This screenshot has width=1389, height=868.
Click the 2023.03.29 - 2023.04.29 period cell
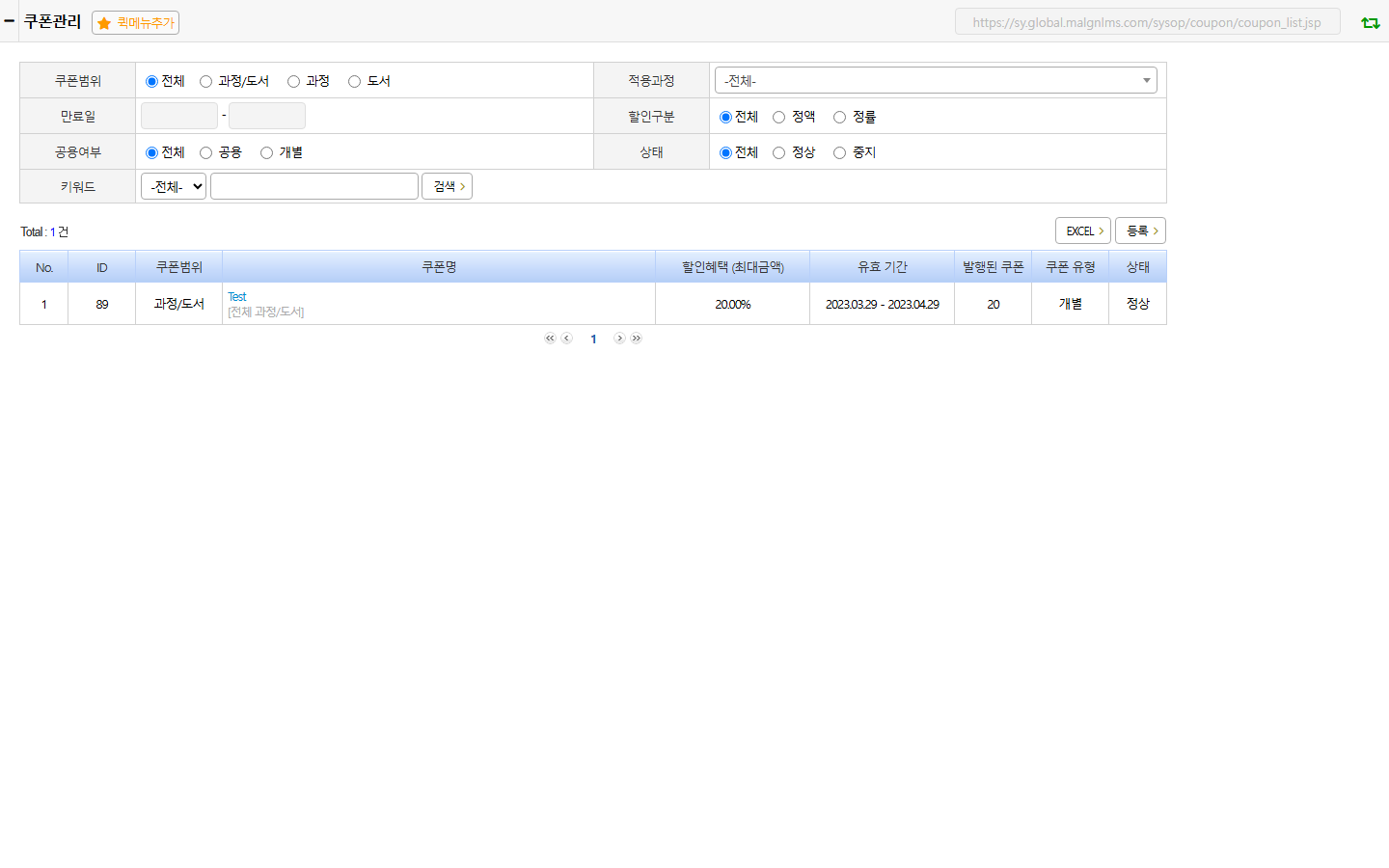883,304
